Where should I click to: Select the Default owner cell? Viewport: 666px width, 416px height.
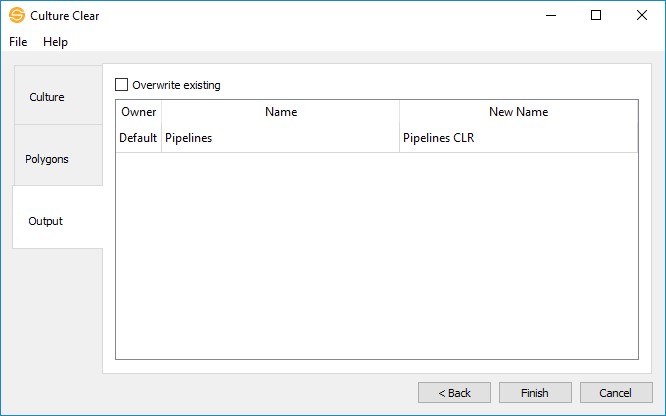pos(138,138)
